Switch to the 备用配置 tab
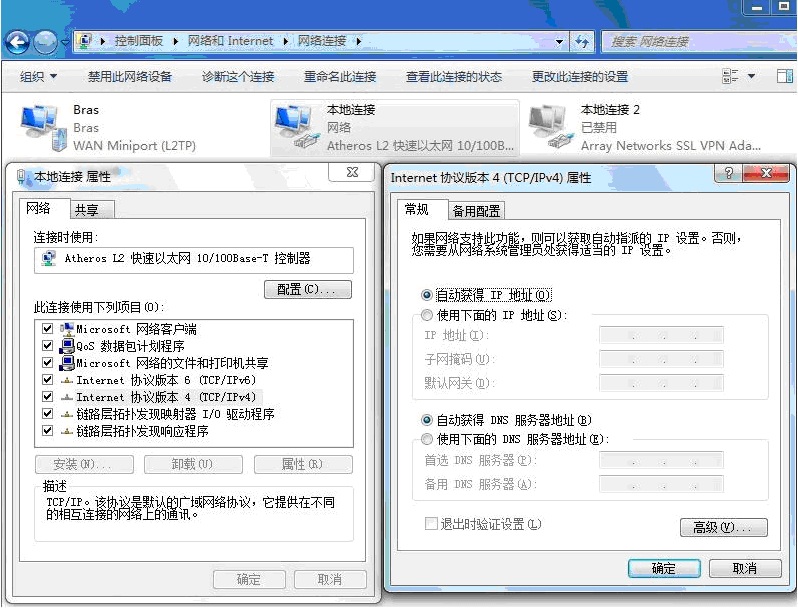Screen dimensions: 798x613 click(476, 211)
